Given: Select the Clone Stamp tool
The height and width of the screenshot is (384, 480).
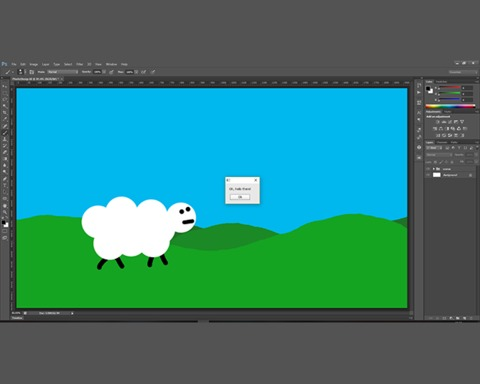Looking at the screenshot, I should (x=5, y=139).
